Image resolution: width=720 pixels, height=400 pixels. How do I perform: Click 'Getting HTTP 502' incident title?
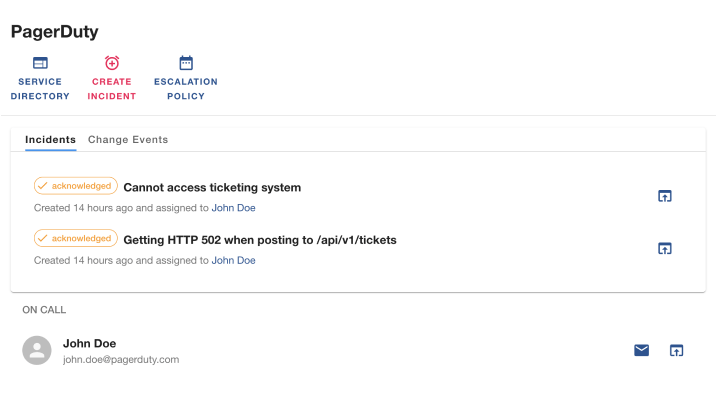pyautogui.click(x=260, y=240)
